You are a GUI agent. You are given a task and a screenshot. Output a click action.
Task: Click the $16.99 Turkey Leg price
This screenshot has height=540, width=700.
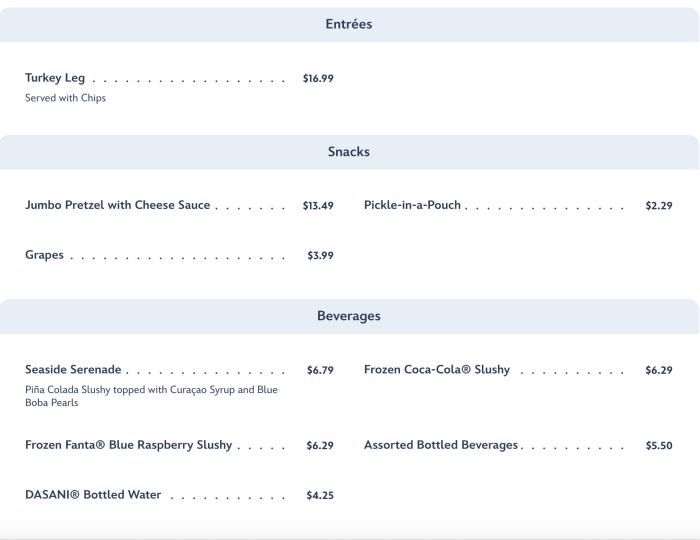coord(318,78)
